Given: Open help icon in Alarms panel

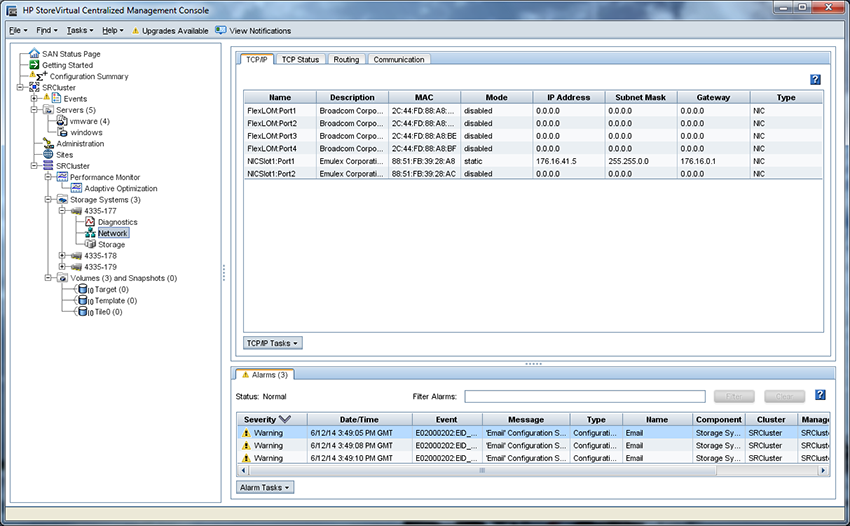Looking at the screenshot, I should 820,395.
